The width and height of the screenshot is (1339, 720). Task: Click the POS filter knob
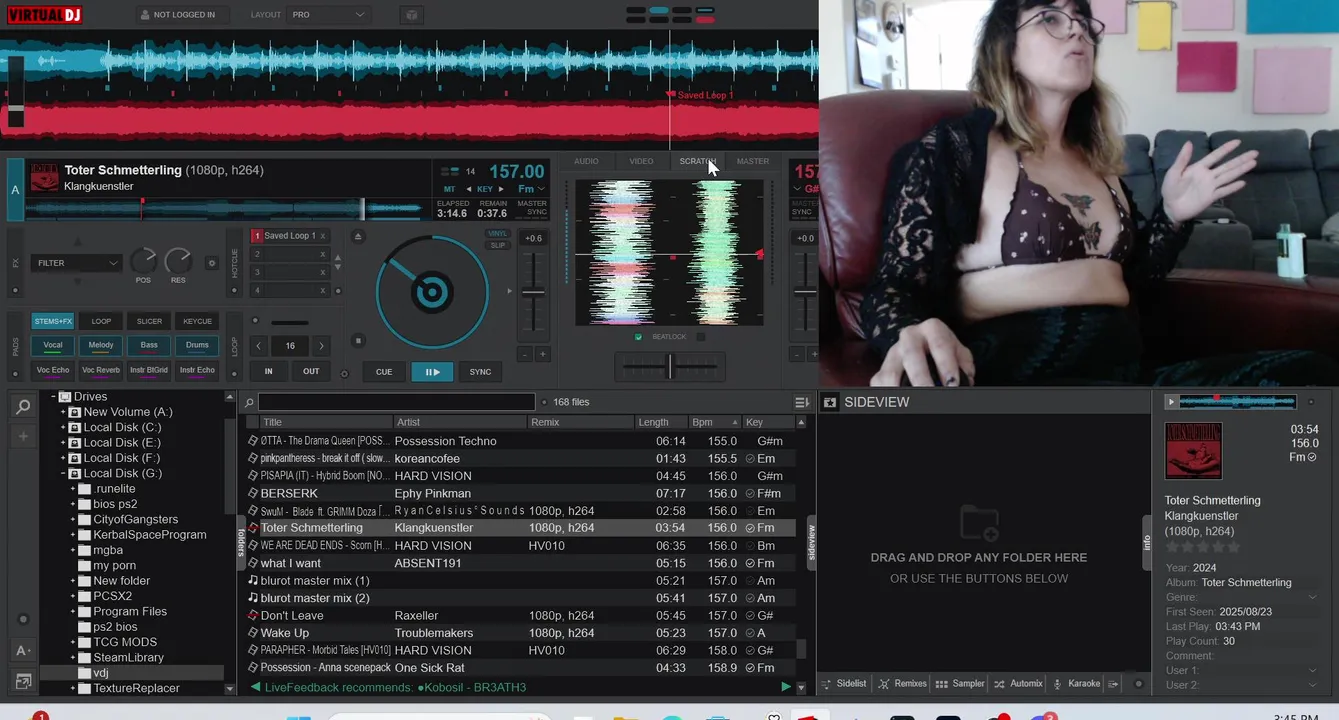click(x=143, y=261)
